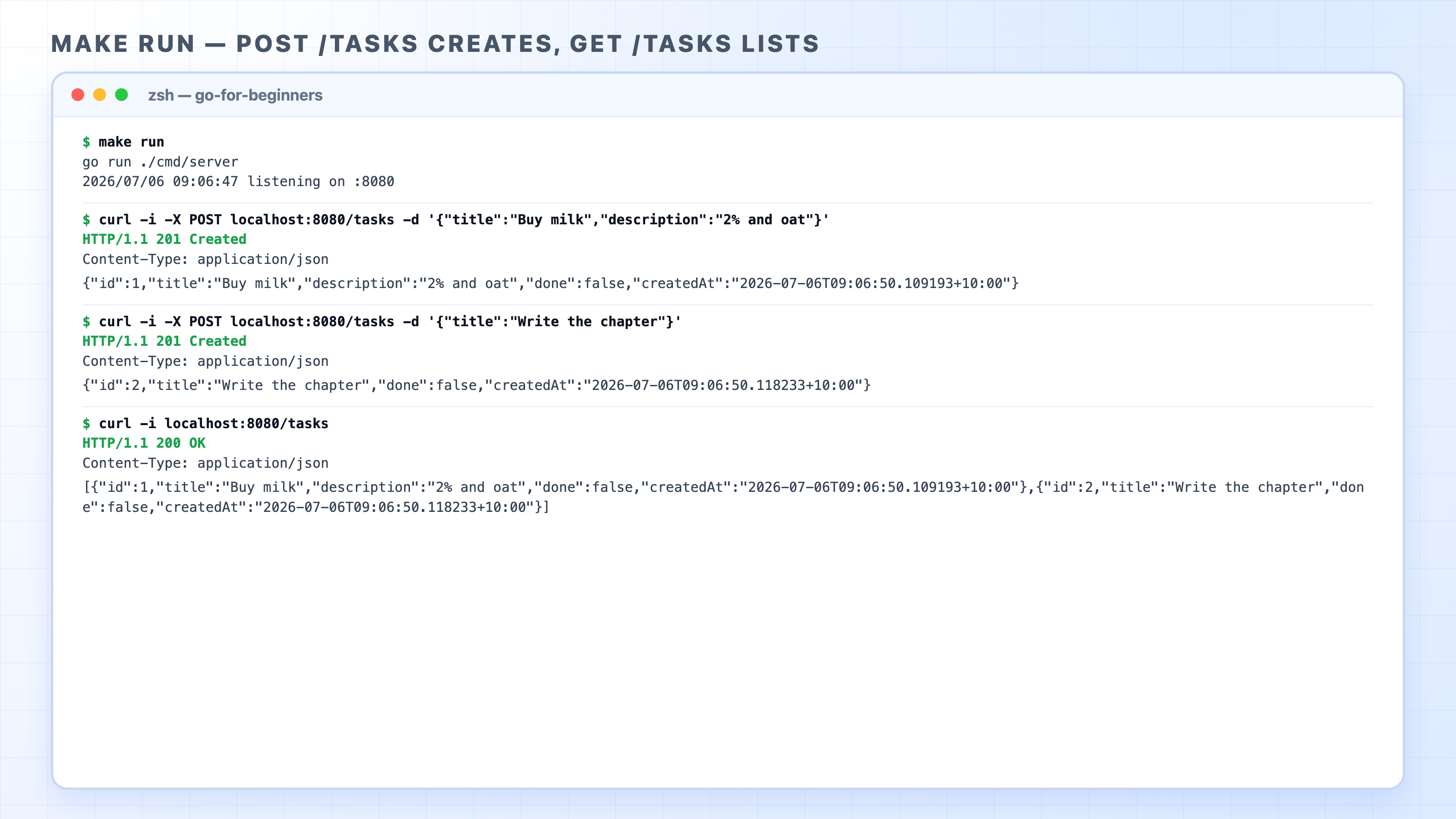Click the 'go run ./cmd/server' output line
Image resolution: width=1456 pixels, height=819 pixels.
point(161,162)
